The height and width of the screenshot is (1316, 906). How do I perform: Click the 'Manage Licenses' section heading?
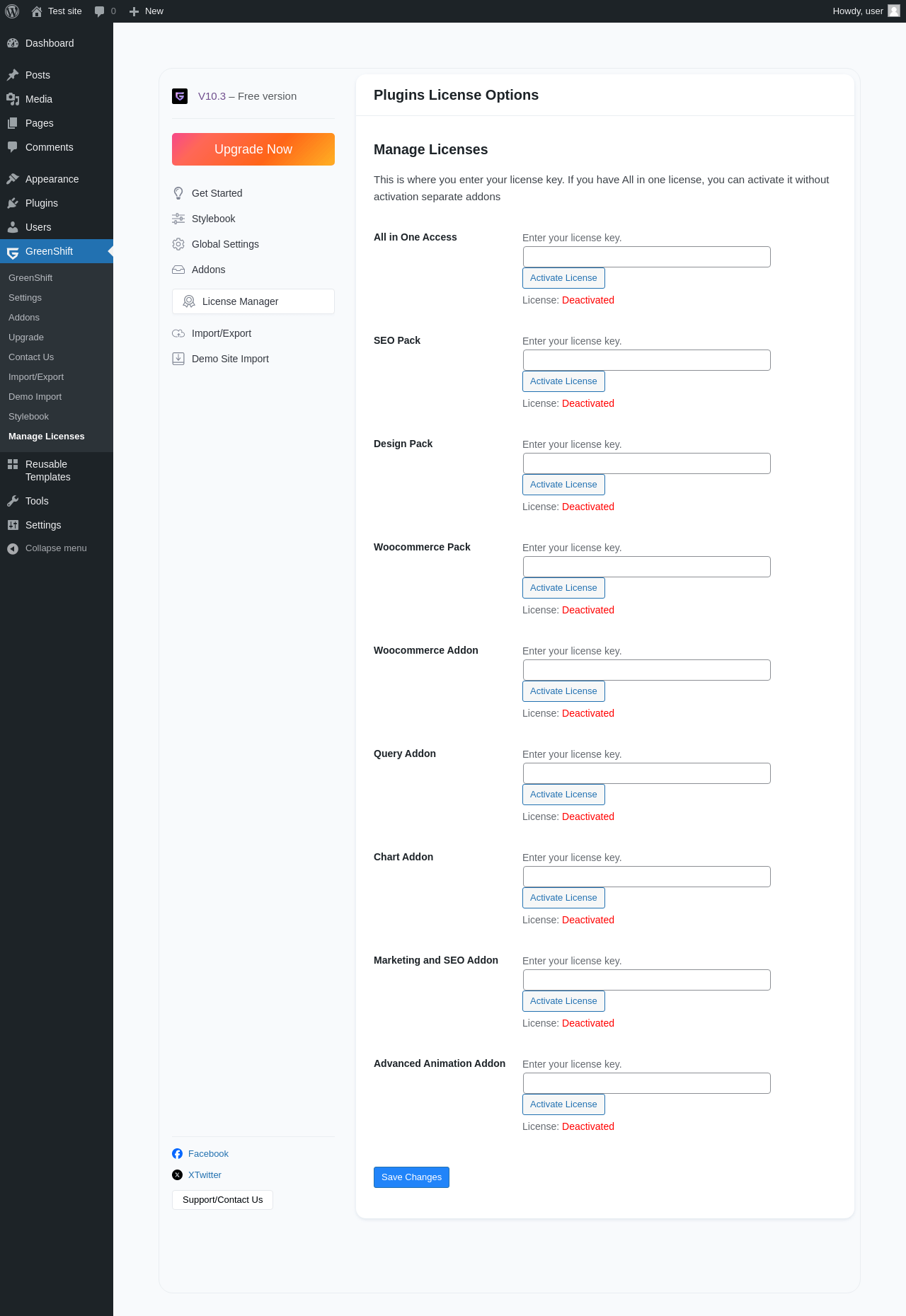(x=431, y=149)
